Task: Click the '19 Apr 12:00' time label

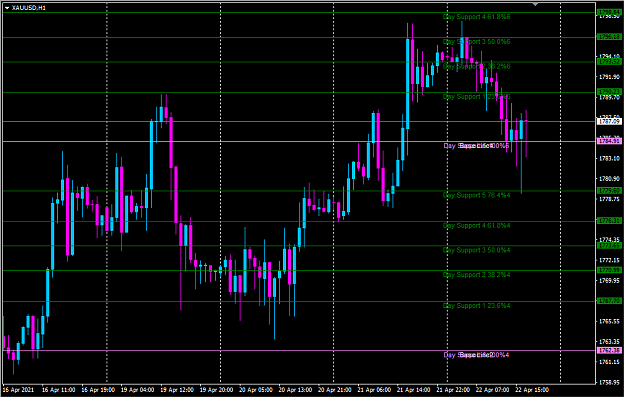Action: click(177, 390)
